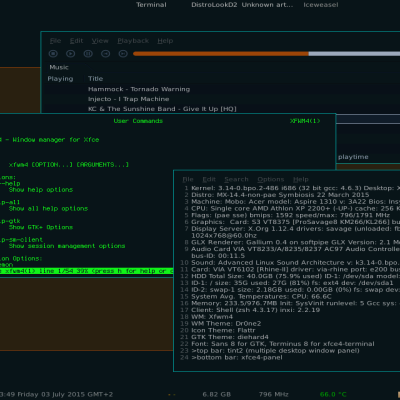Click the 6.82 GB indicator in bottom panel
The width and height of the screenshot is (400, 400).
coord(216,394)
